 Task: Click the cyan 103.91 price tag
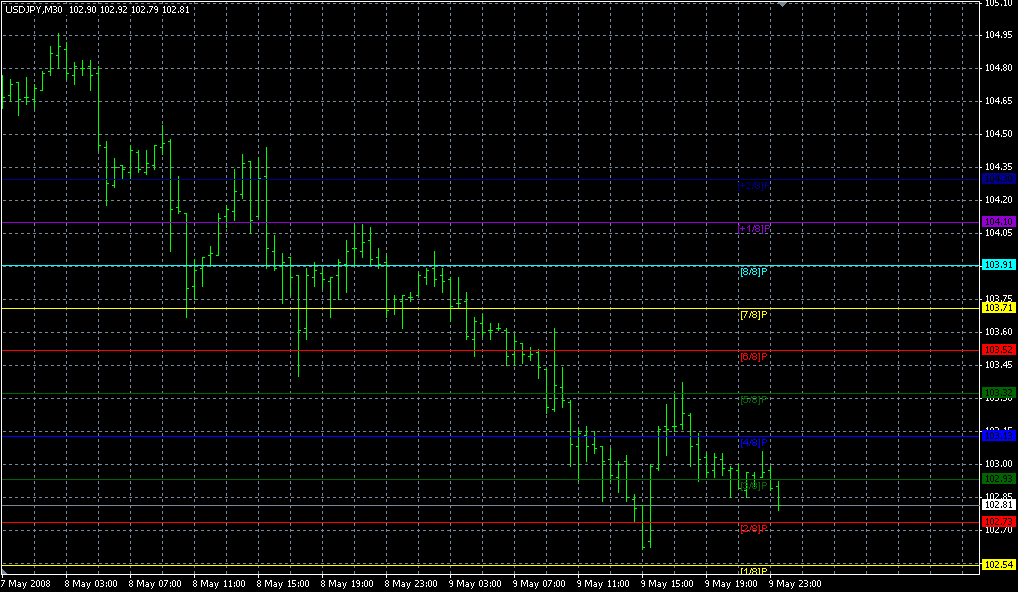pos(999,265)
